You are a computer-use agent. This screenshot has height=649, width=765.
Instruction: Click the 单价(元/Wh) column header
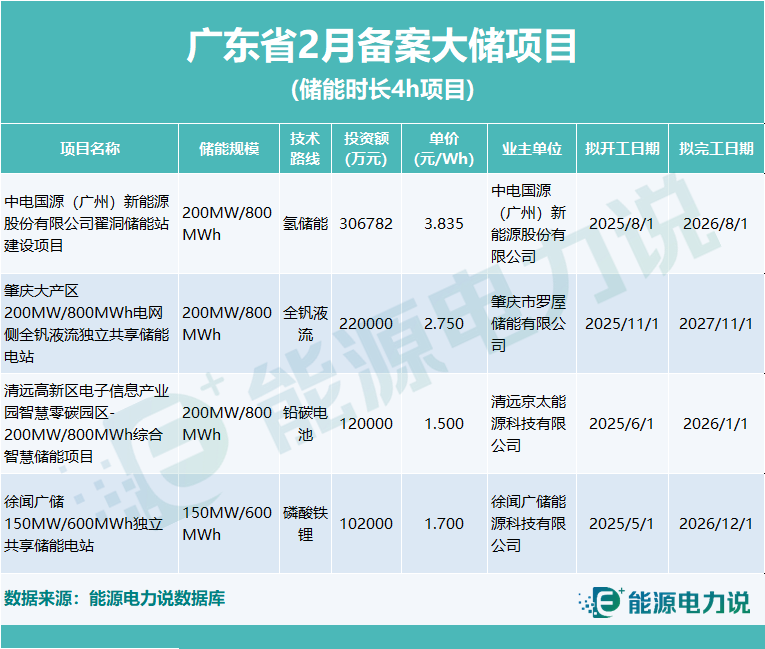[444, 148]
